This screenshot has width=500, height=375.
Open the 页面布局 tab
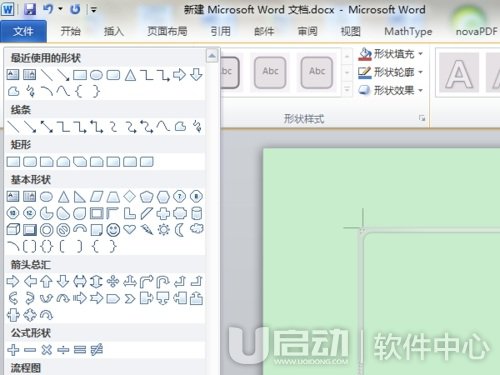click(x=167, y=31)
